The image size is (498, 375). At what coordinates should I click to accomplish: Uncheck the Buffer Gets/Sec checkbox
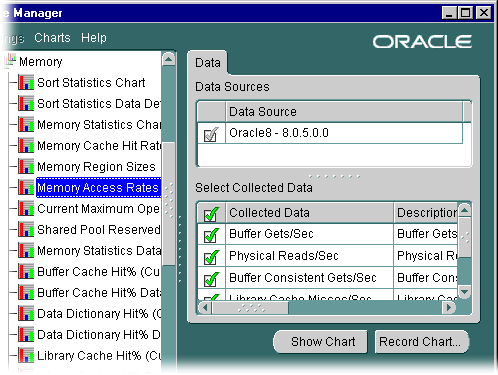(211, 235)
